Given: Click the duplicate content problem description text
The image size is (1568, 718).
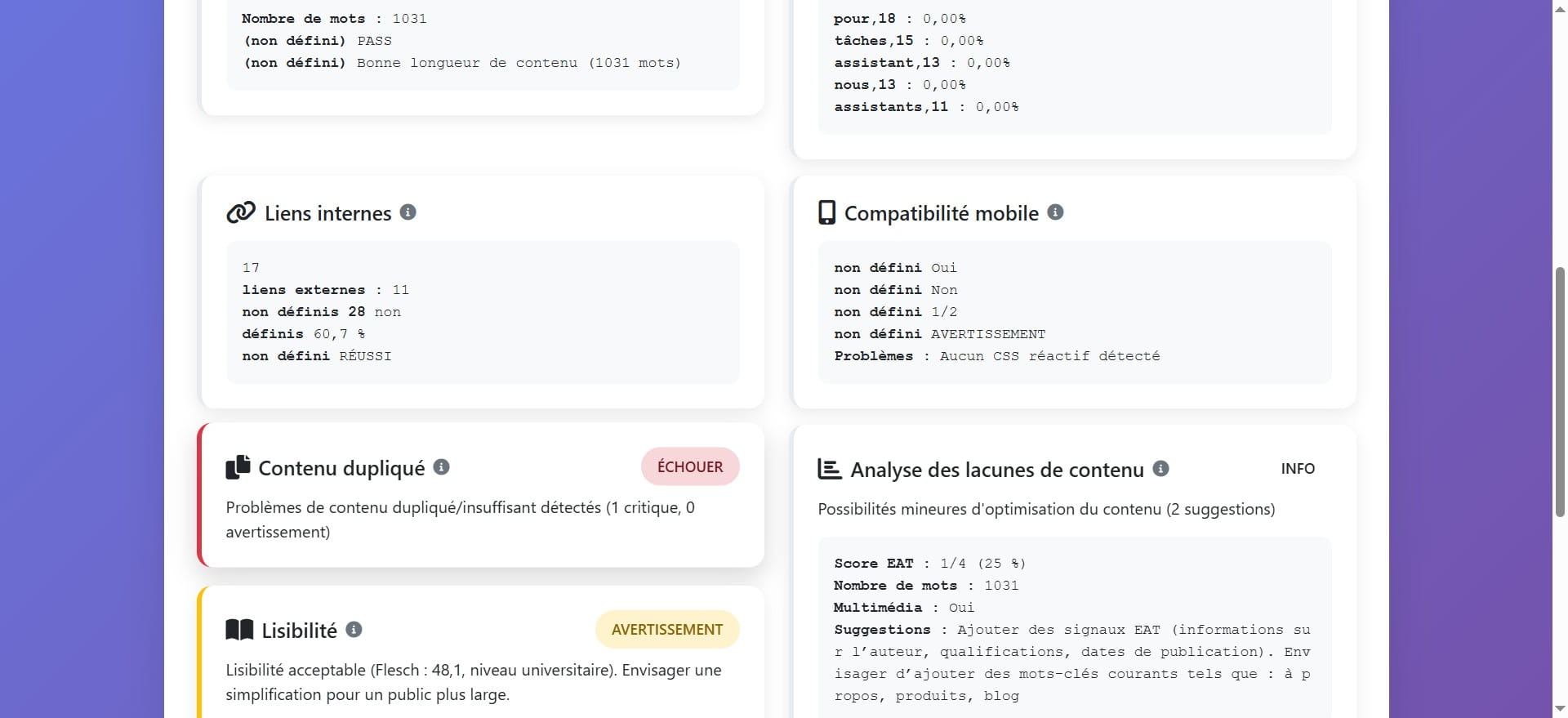Looking at the screenshot, I should pos(461,520).
